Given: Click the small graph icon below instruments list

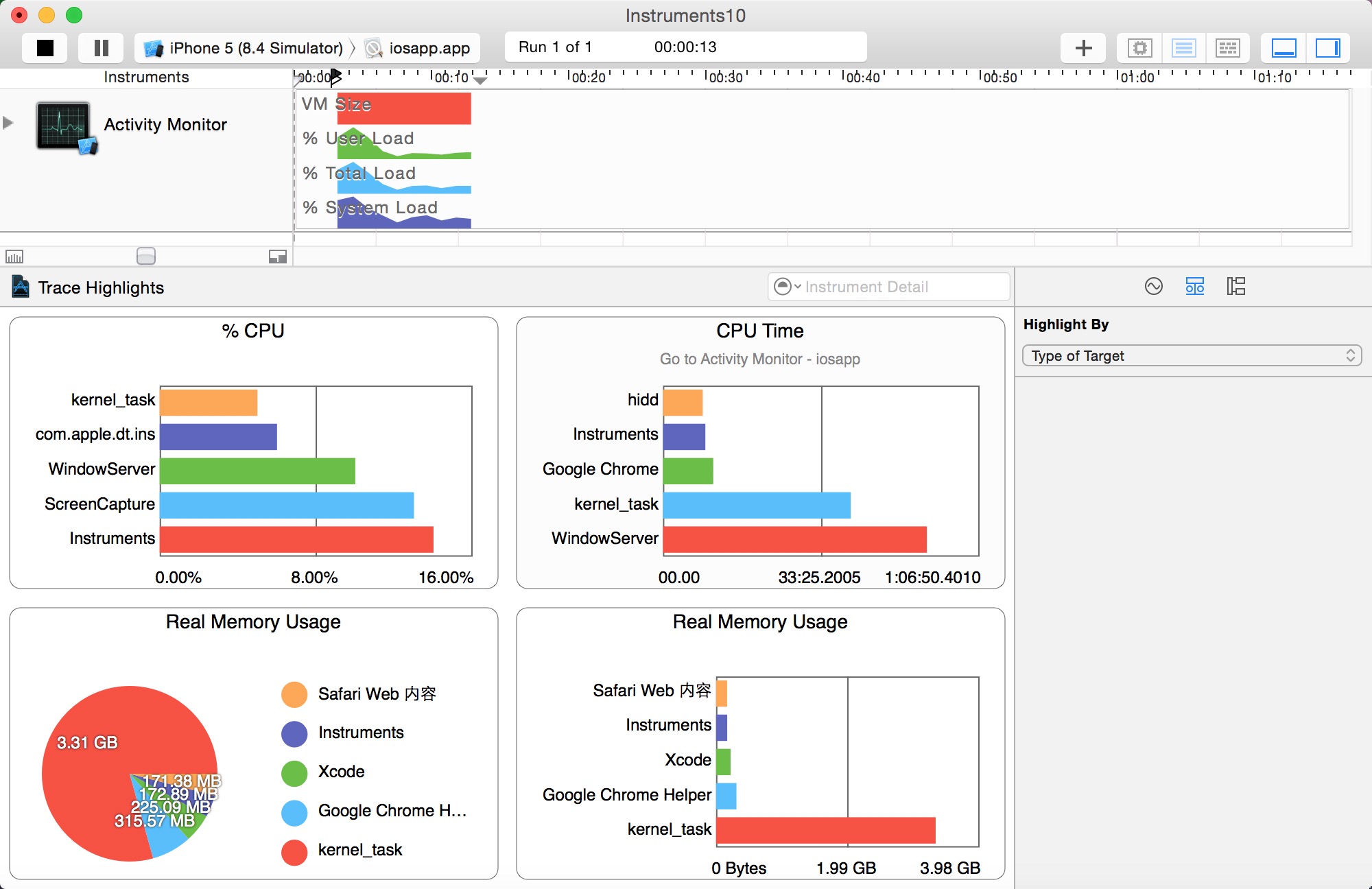Looking at the screenshot, I should click(x=14, y=257).
